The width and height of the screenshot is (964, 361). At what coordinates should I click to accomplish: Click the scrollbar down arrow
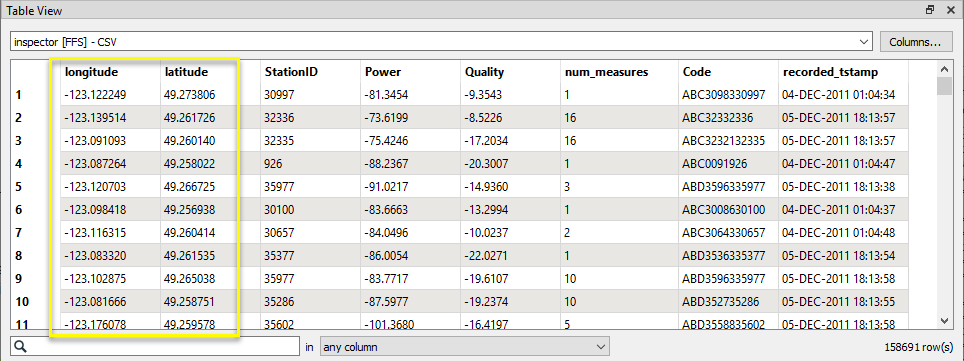tap(944, 320)
